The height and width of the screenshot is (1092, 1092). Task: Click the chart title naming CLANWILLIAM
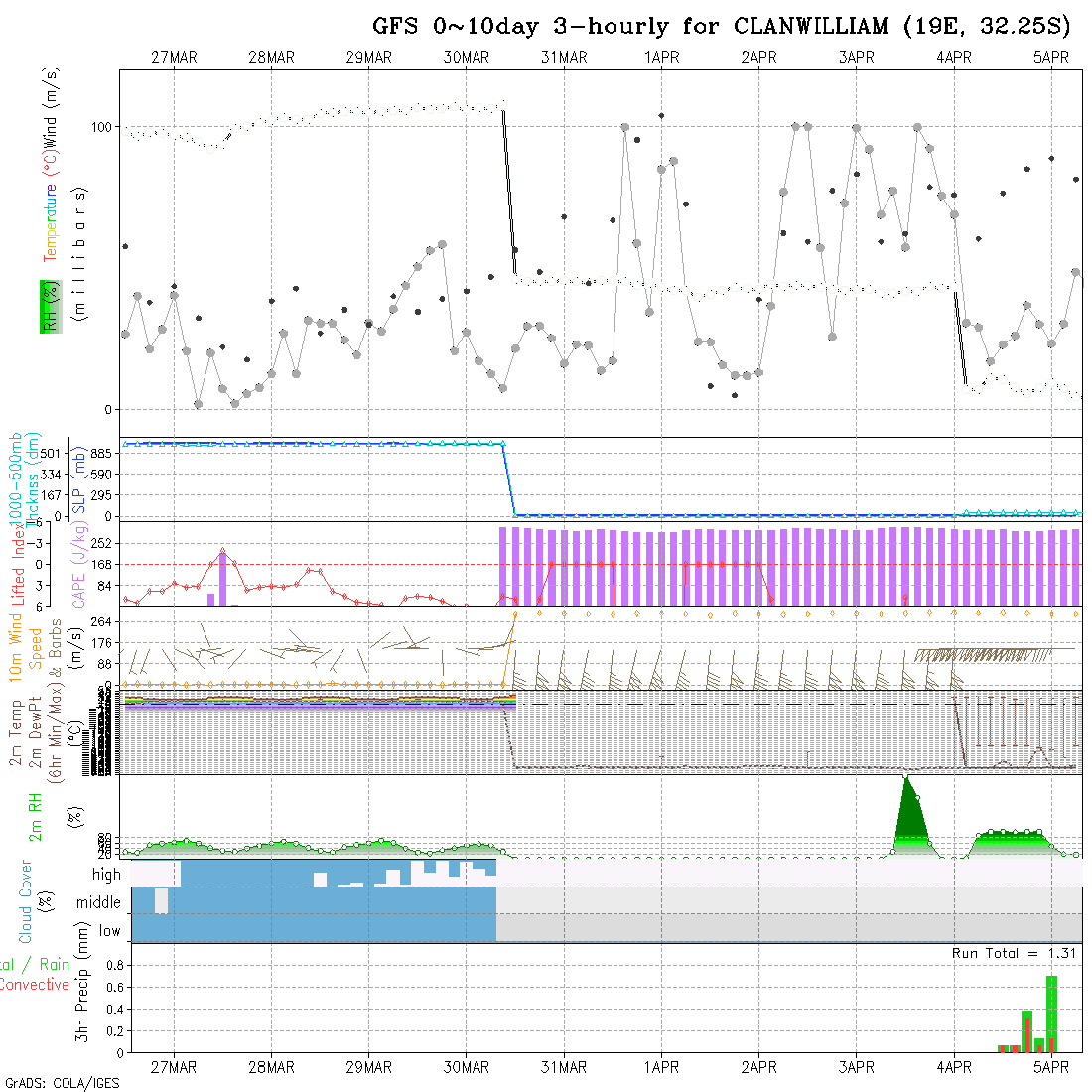(721, 27)
